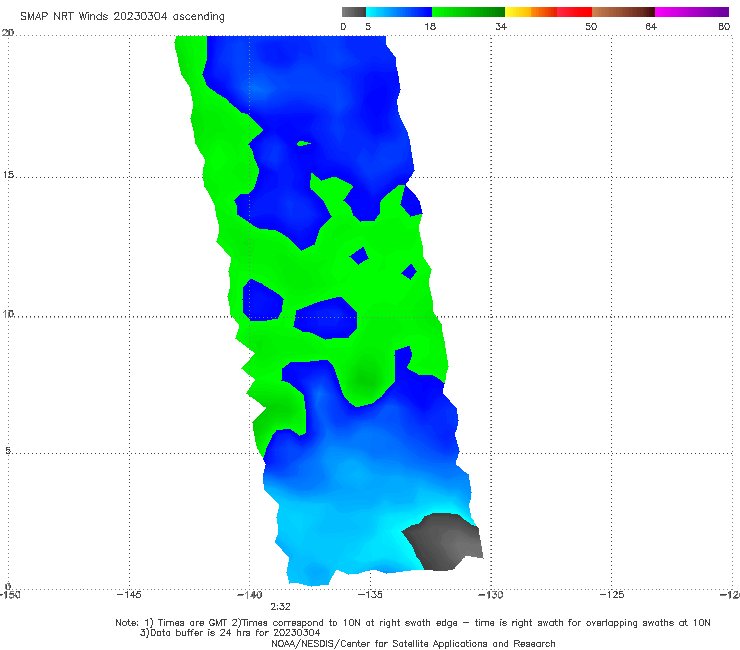Click the longitude axis label '-125'
The image size is (740, 650).
[x=612, y=595]
